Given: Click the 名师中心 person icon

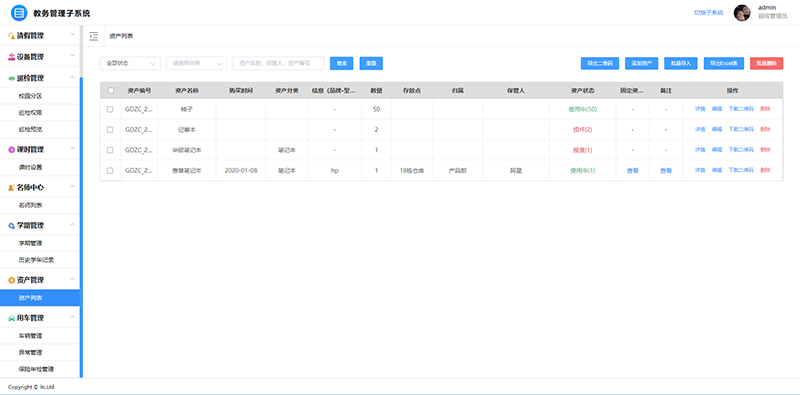Looking at the screenshot, I should [11, 188].
